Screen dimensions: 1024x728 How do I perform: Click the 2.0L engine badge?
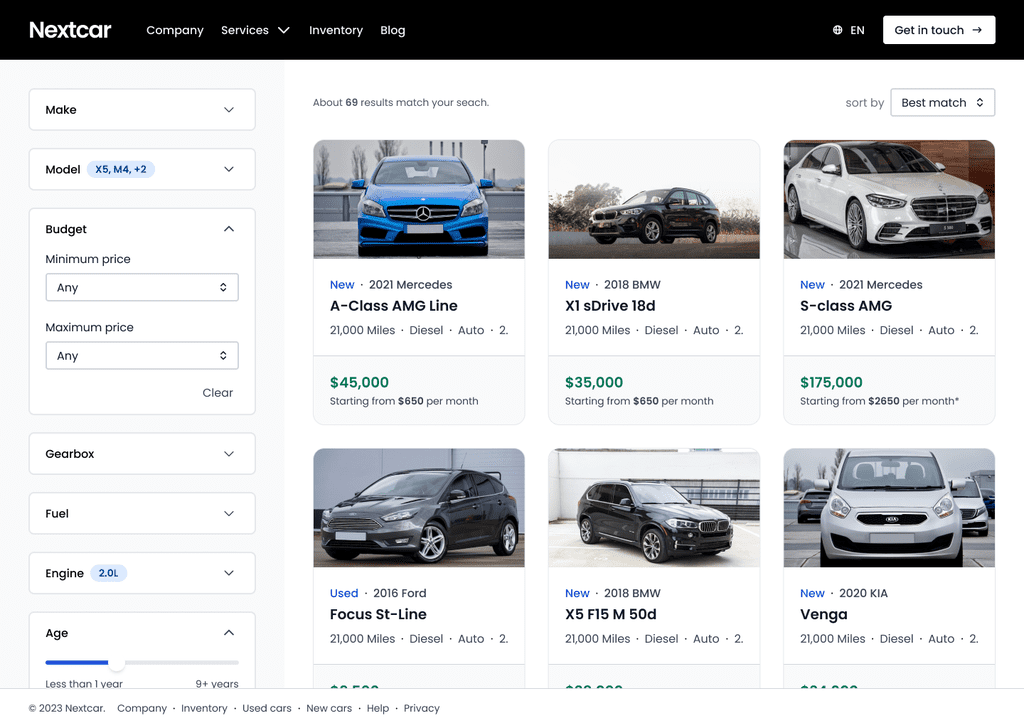108,573
